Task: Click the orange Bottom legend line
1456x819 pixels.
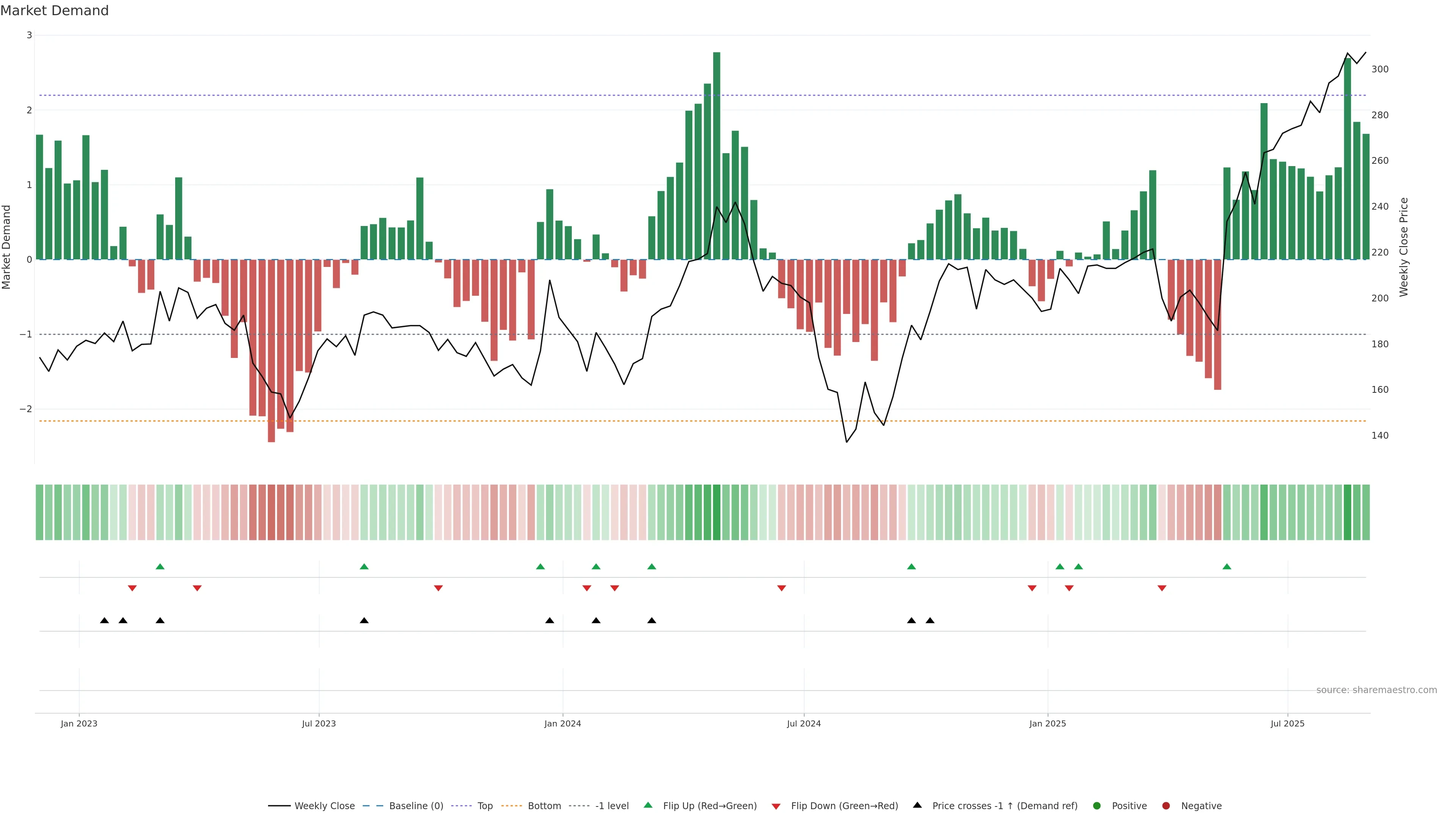Action: point(511,806)
